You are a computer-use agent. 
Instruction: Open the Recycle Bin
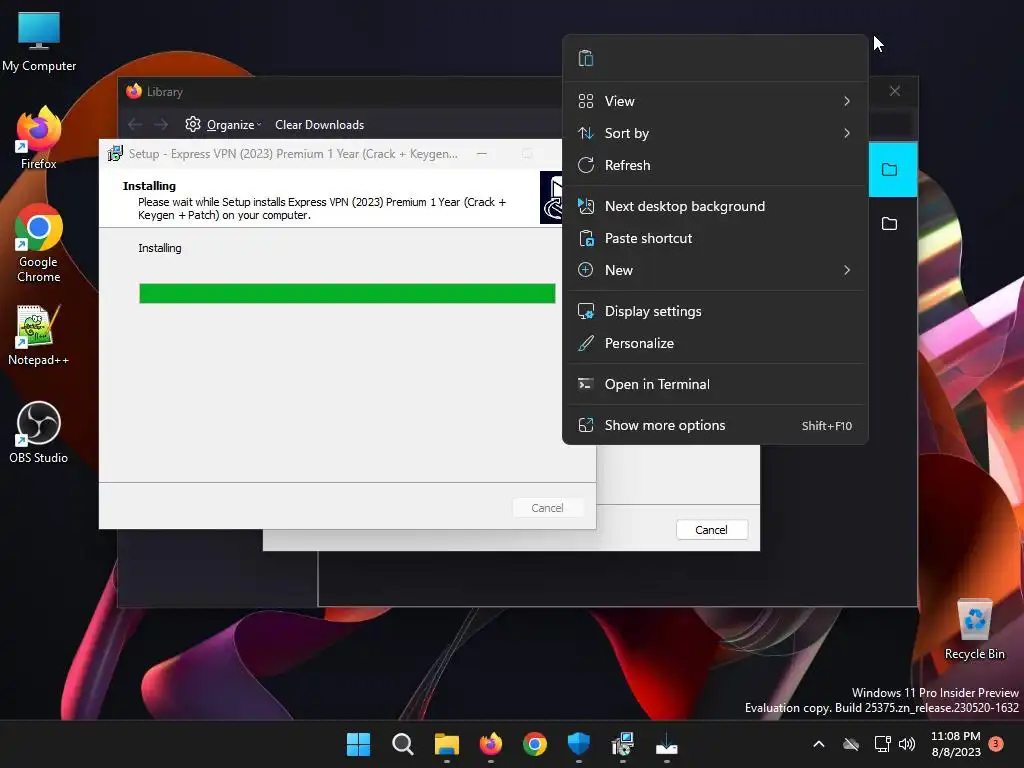pos(974,630)
